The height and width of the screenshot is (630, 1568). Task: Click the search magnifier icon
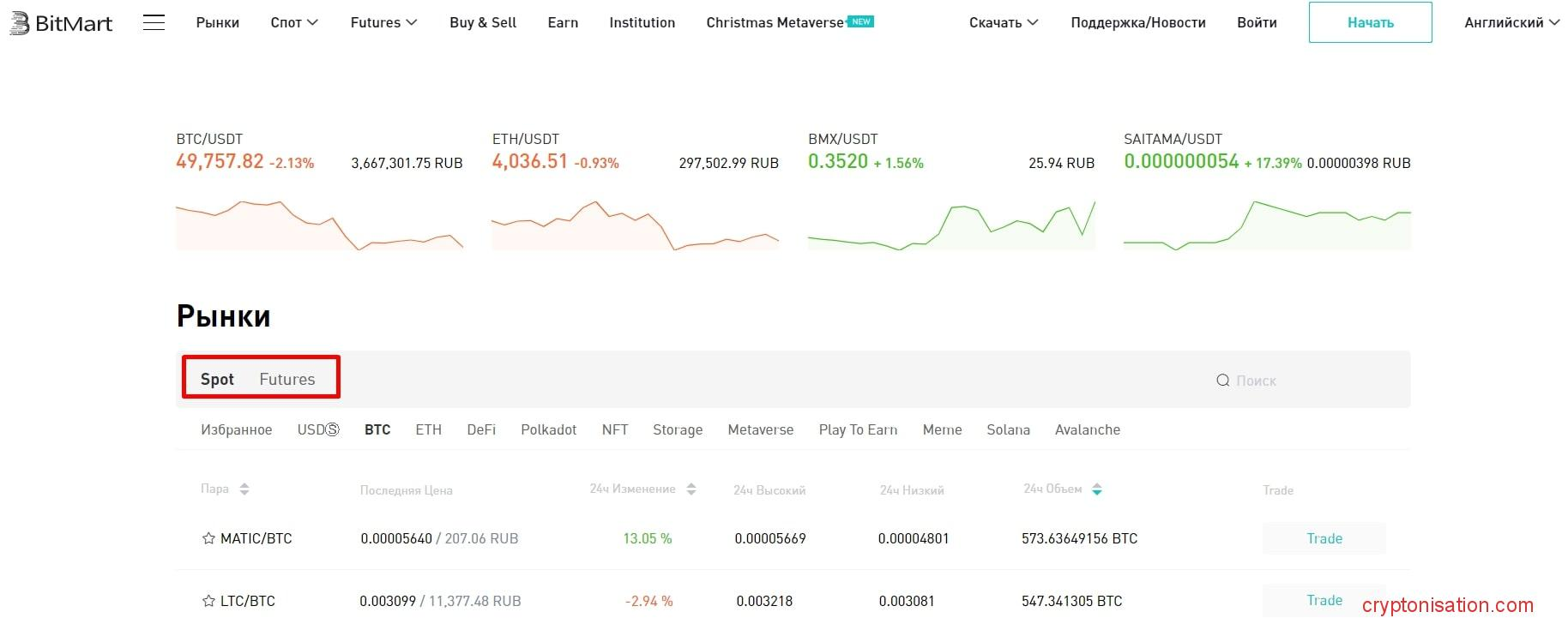point(1222,381)
